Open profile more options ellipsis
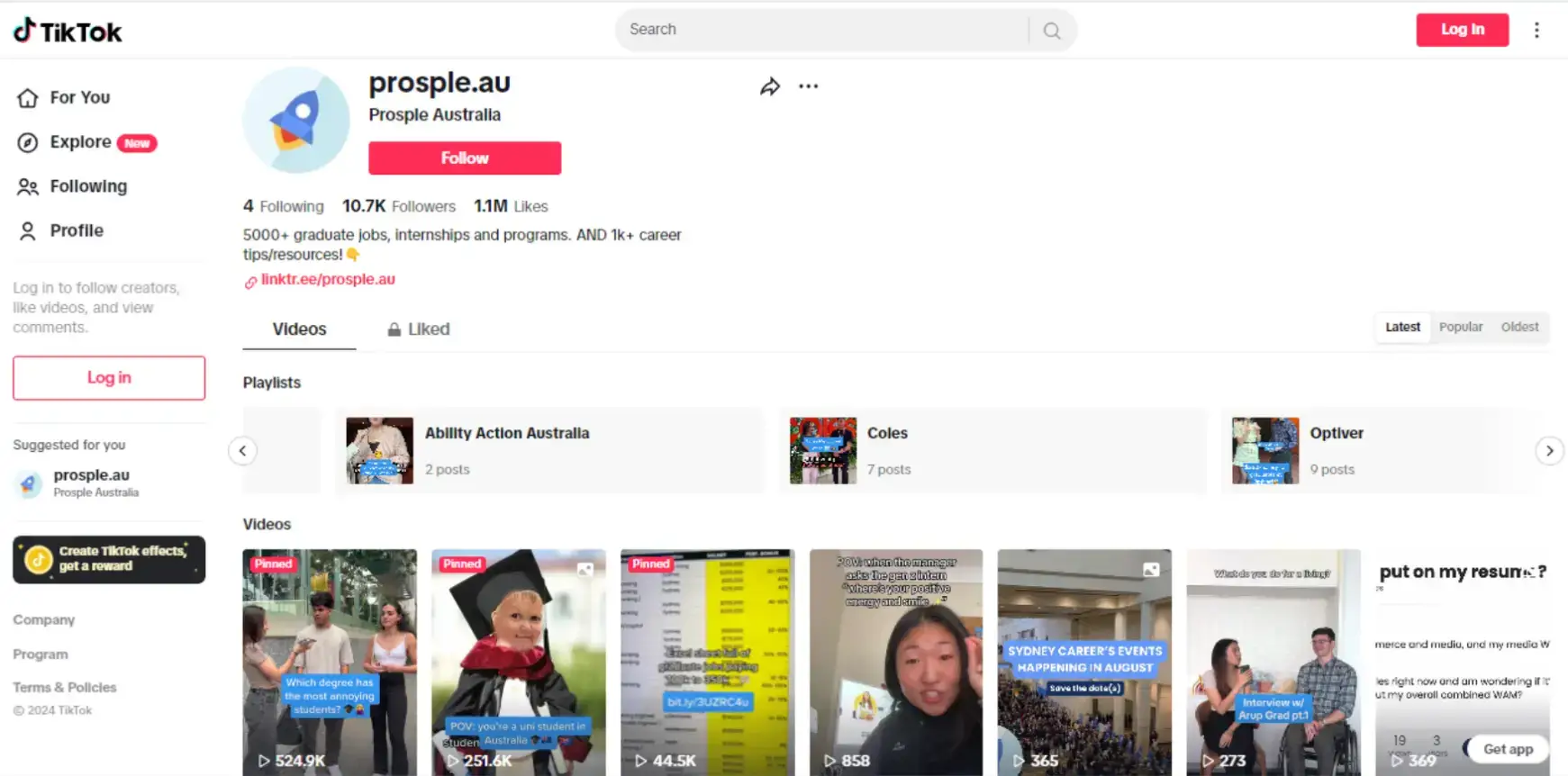Viewport: 1568px width, 776px height. [x=809, y=86]
